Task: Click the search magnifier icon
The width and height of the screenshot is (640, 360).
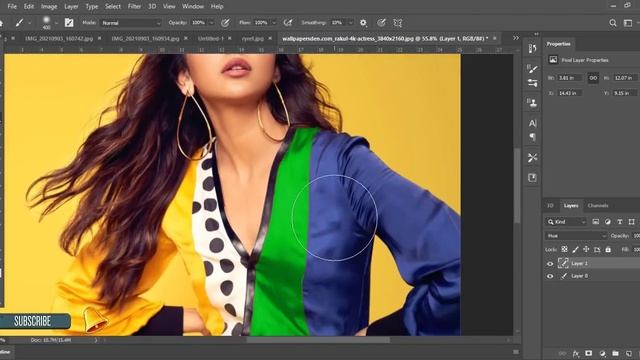Action: point(613,23)
